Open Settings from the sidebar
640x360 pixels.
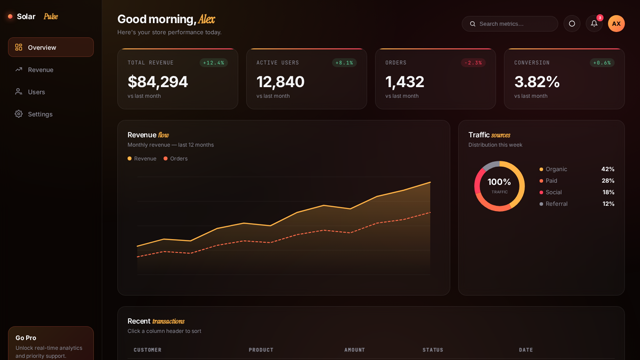(51, 114)
